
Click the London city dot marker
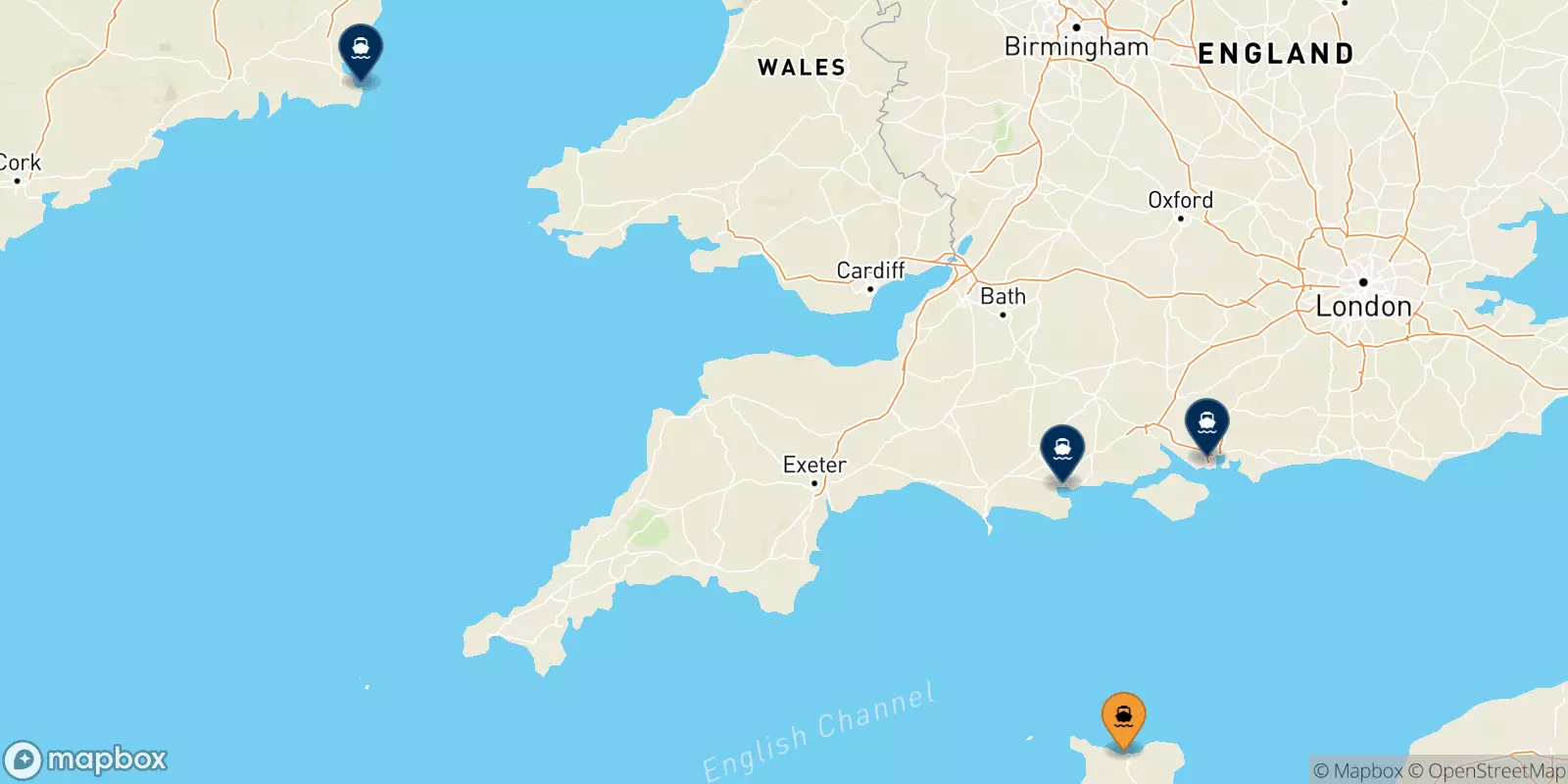click(x=1362, y=282)
